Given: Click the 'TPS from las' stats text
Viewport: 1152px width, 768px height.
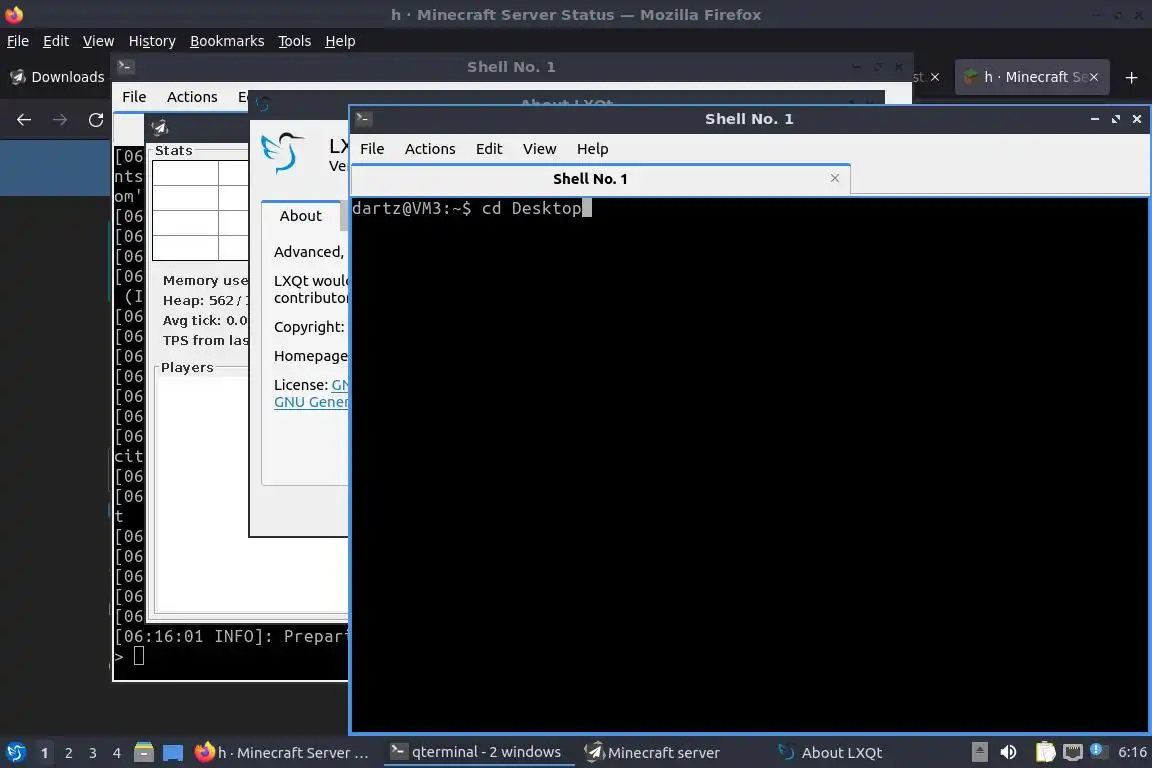Looking at the screenshot, I should [x=206, y=340].
